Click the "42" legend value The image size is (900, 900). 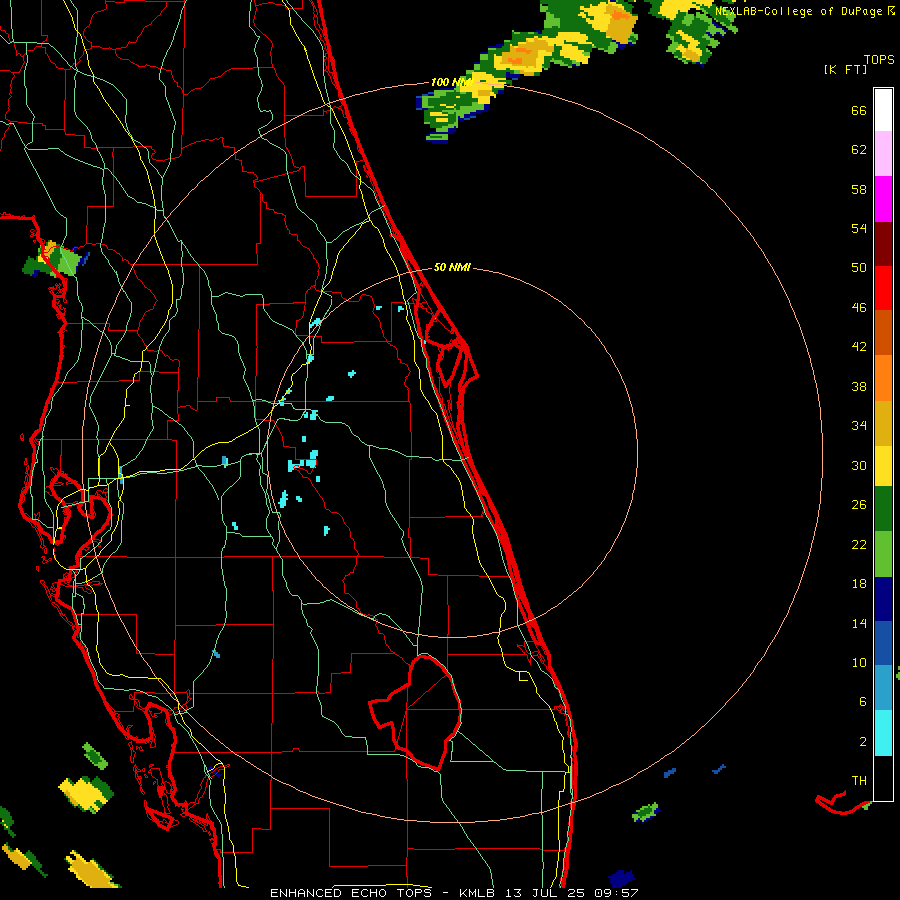tap(859, 346)
